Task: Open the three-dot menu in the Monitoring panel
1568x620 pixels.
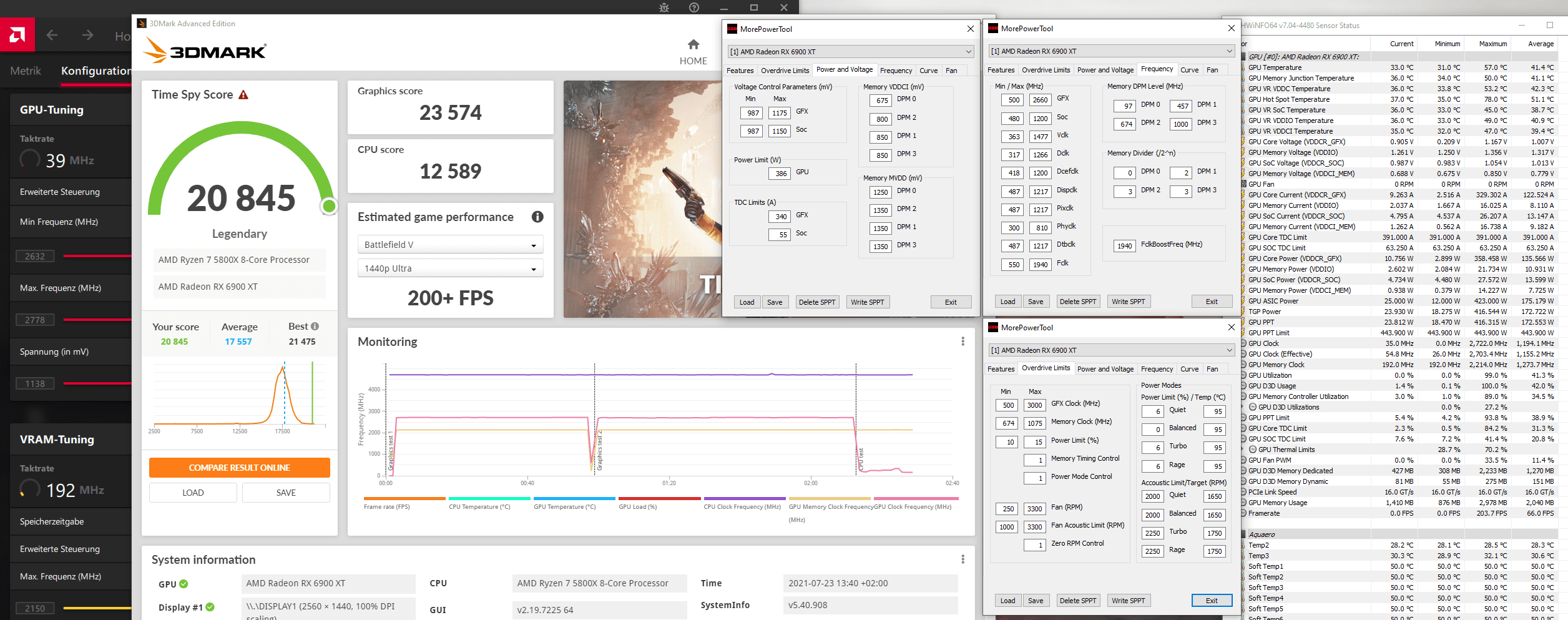Action: pyautogui.click(x=963, y=342)
